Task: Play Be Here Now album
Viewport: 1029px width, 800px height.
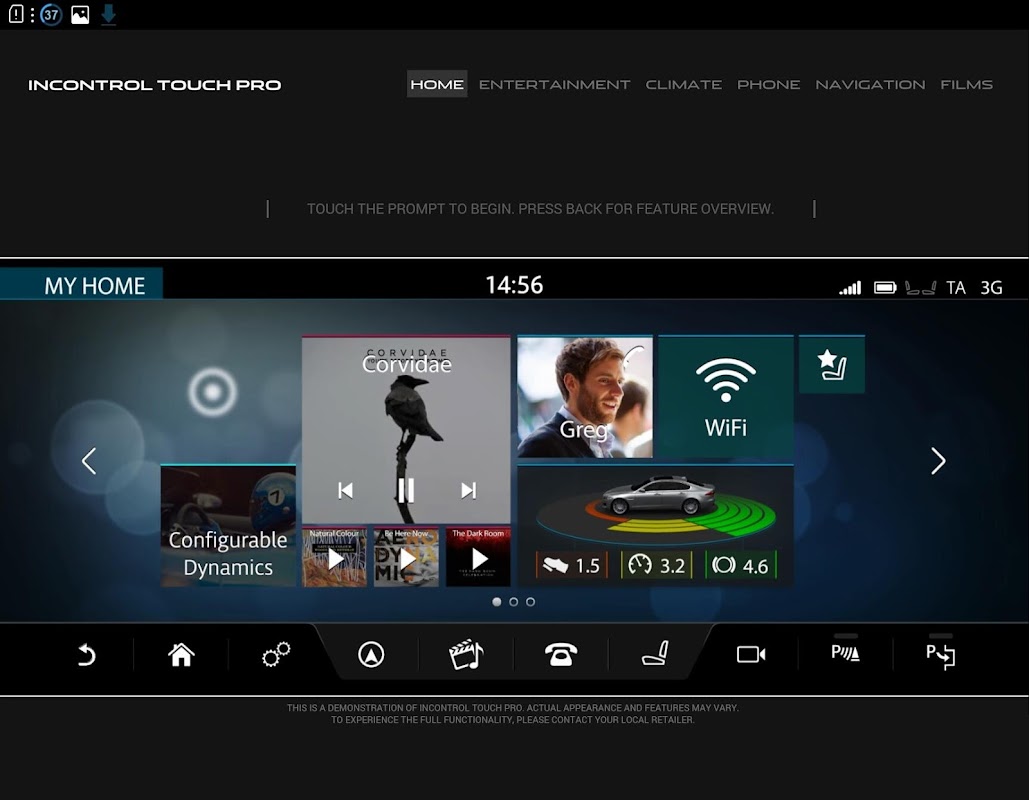Action: pos(406,557)
